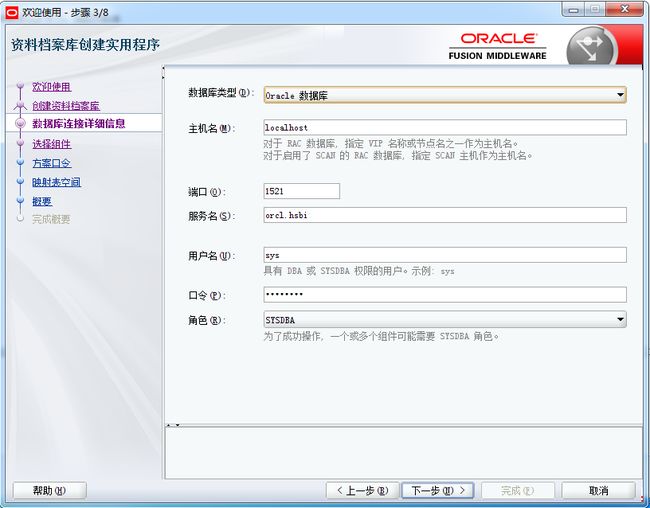The height and width of the screenshot is (508, 650).
Task: Click the 取消 cancel button
Action: [598, 491]
